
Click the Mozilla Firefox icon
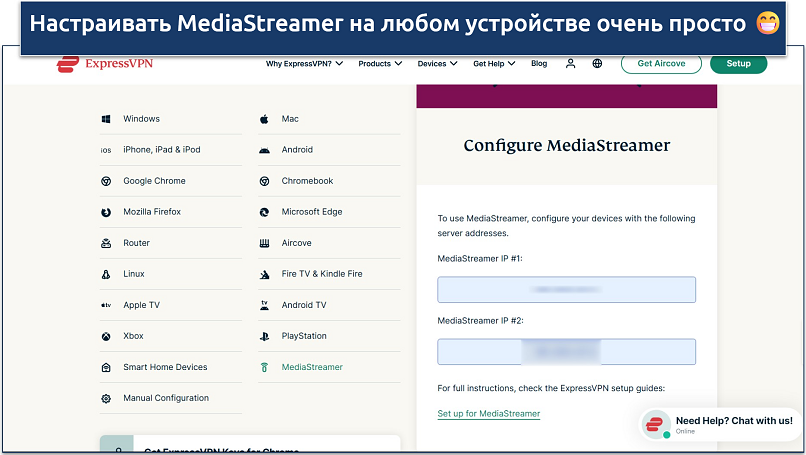click(x=106, y=212)
